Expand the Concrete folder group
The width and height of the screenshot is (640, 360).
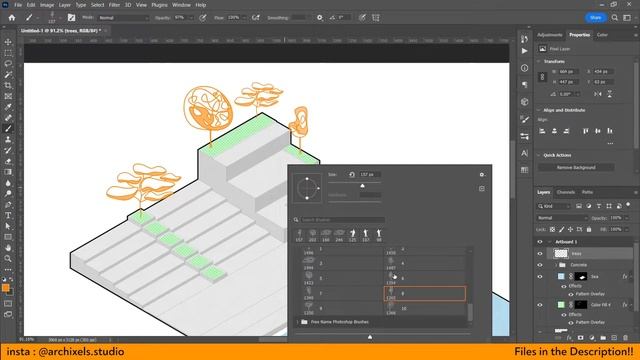556,265
